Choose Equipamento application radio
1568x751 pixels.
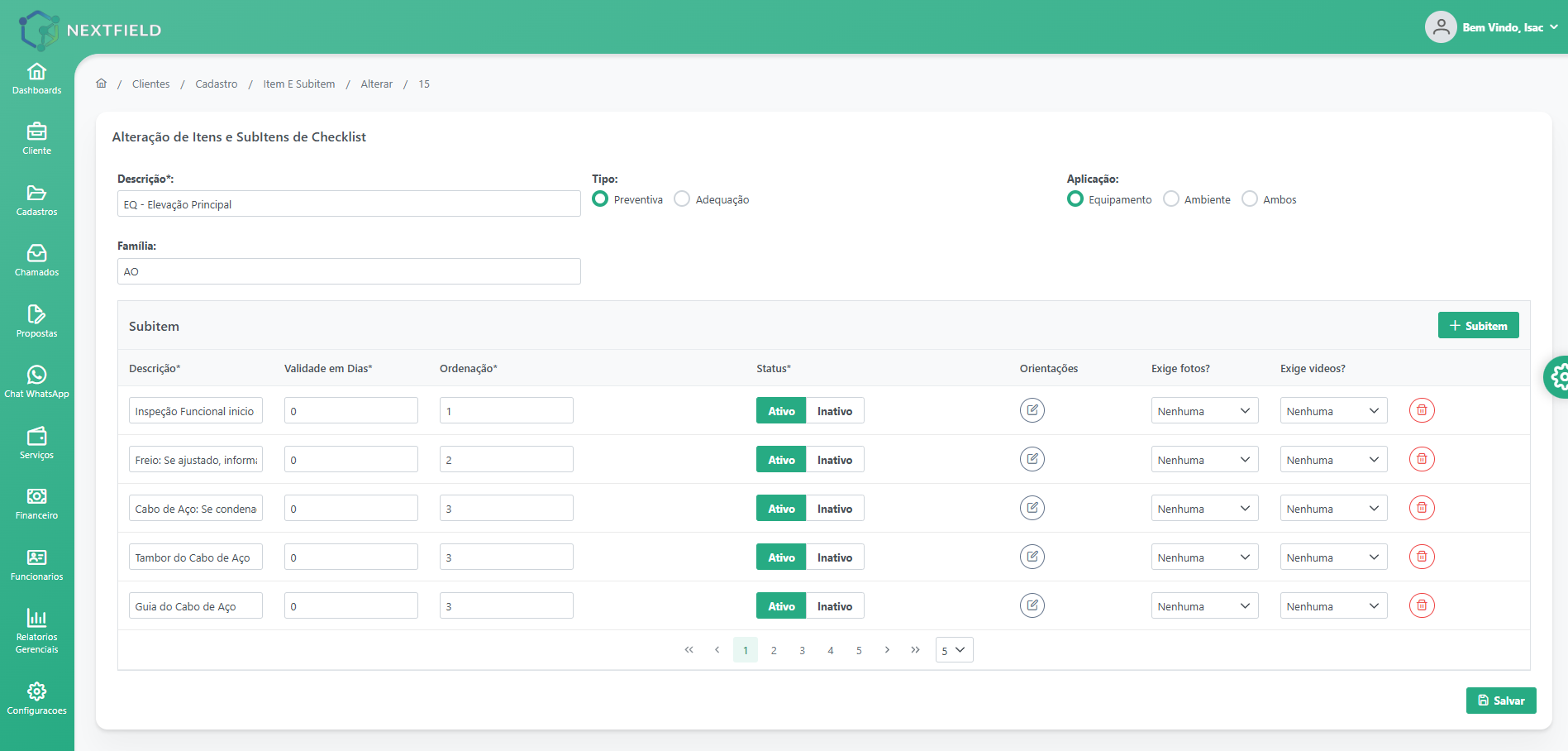(1075, 199)
